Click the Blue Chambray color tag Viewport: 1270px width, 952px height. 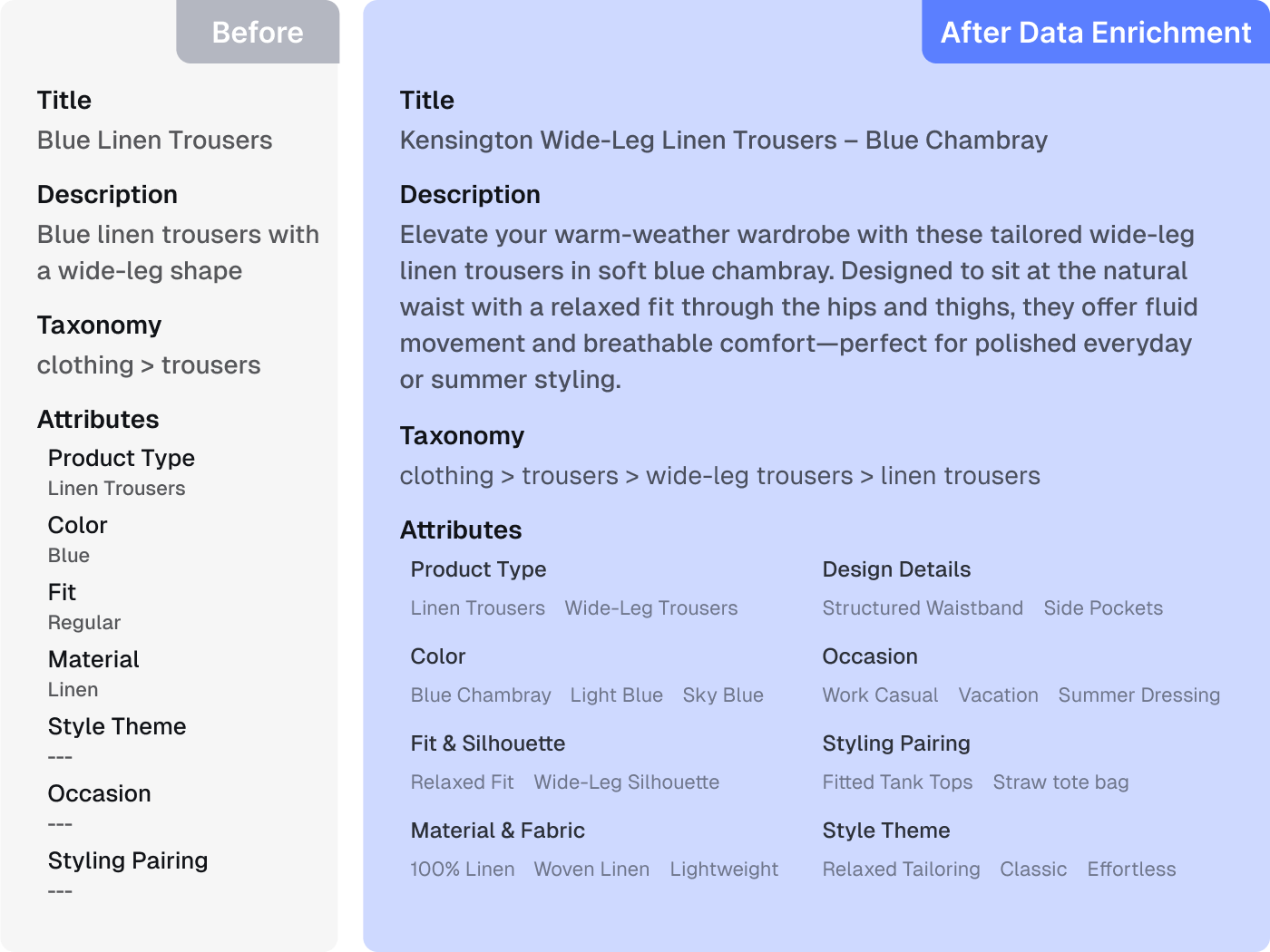[x=481, y=695]
